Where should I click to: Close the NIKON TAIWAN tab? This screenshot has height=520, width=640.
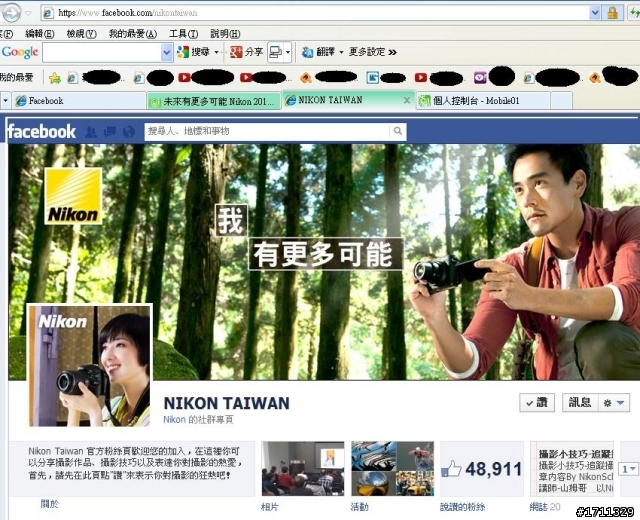pos(407,100)
